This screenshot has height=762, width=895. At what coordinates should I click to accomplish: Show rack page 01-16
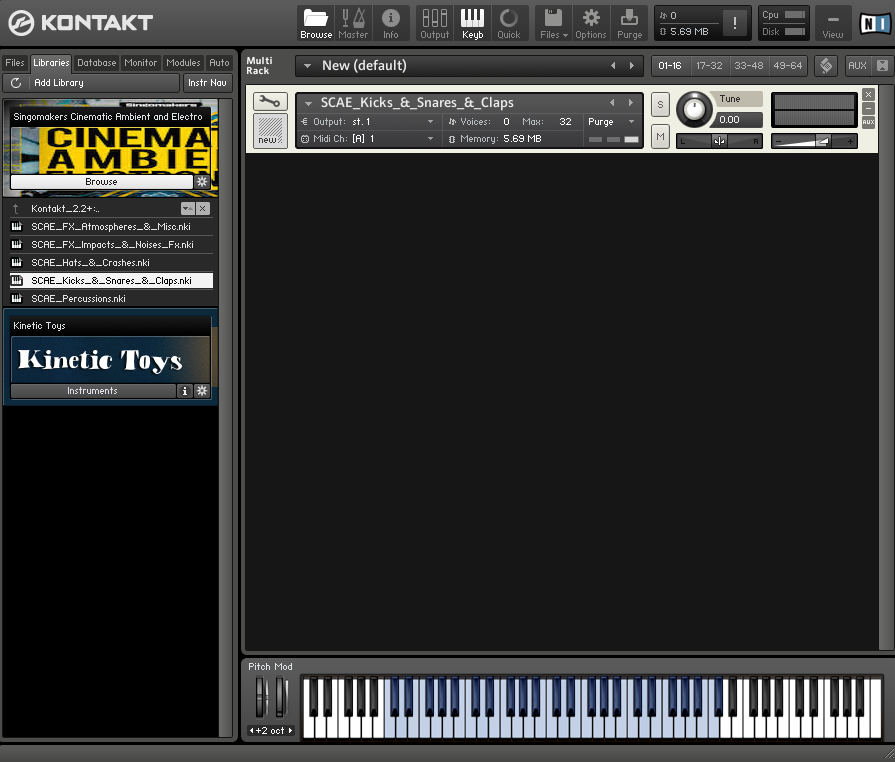point(670,66)
